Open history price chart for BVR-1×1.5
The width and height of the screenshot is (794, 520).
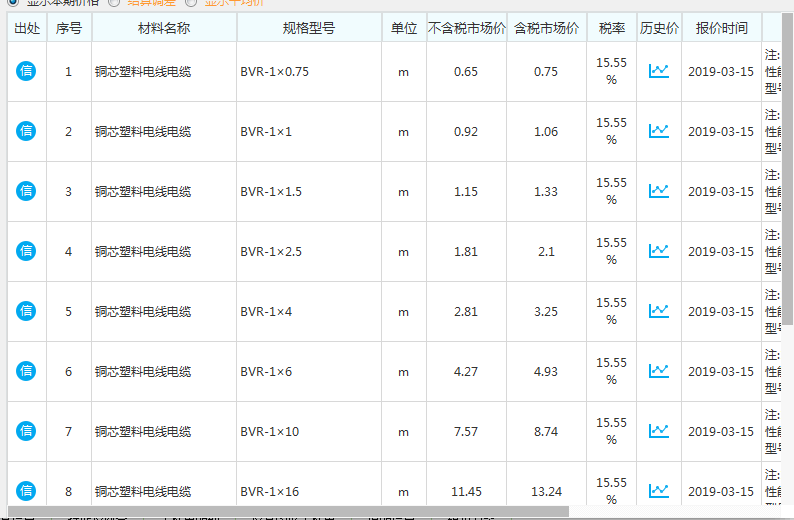click(659, 191)
